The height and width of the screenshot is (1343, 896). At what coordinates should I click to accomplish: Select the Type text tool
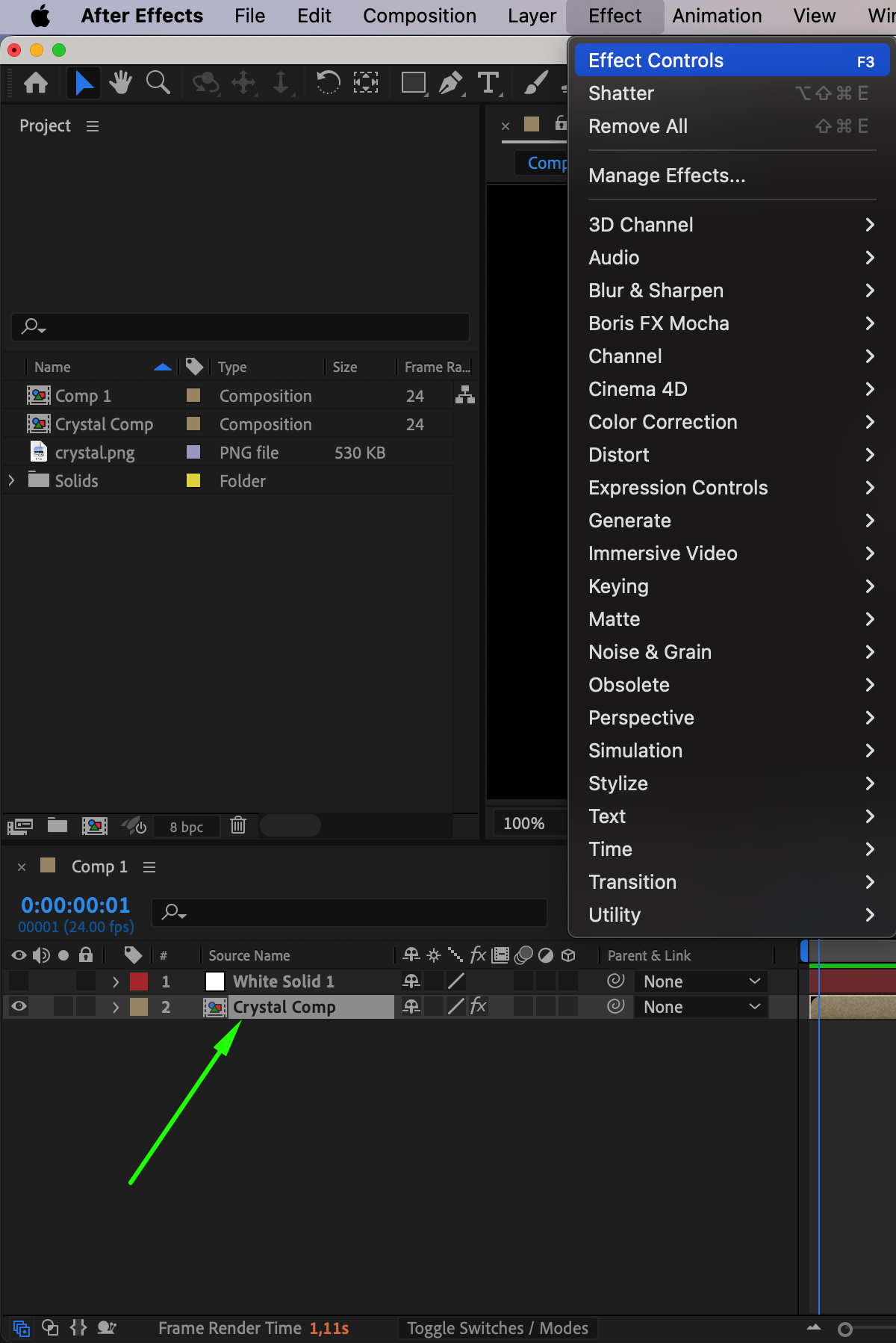(488, 82)
